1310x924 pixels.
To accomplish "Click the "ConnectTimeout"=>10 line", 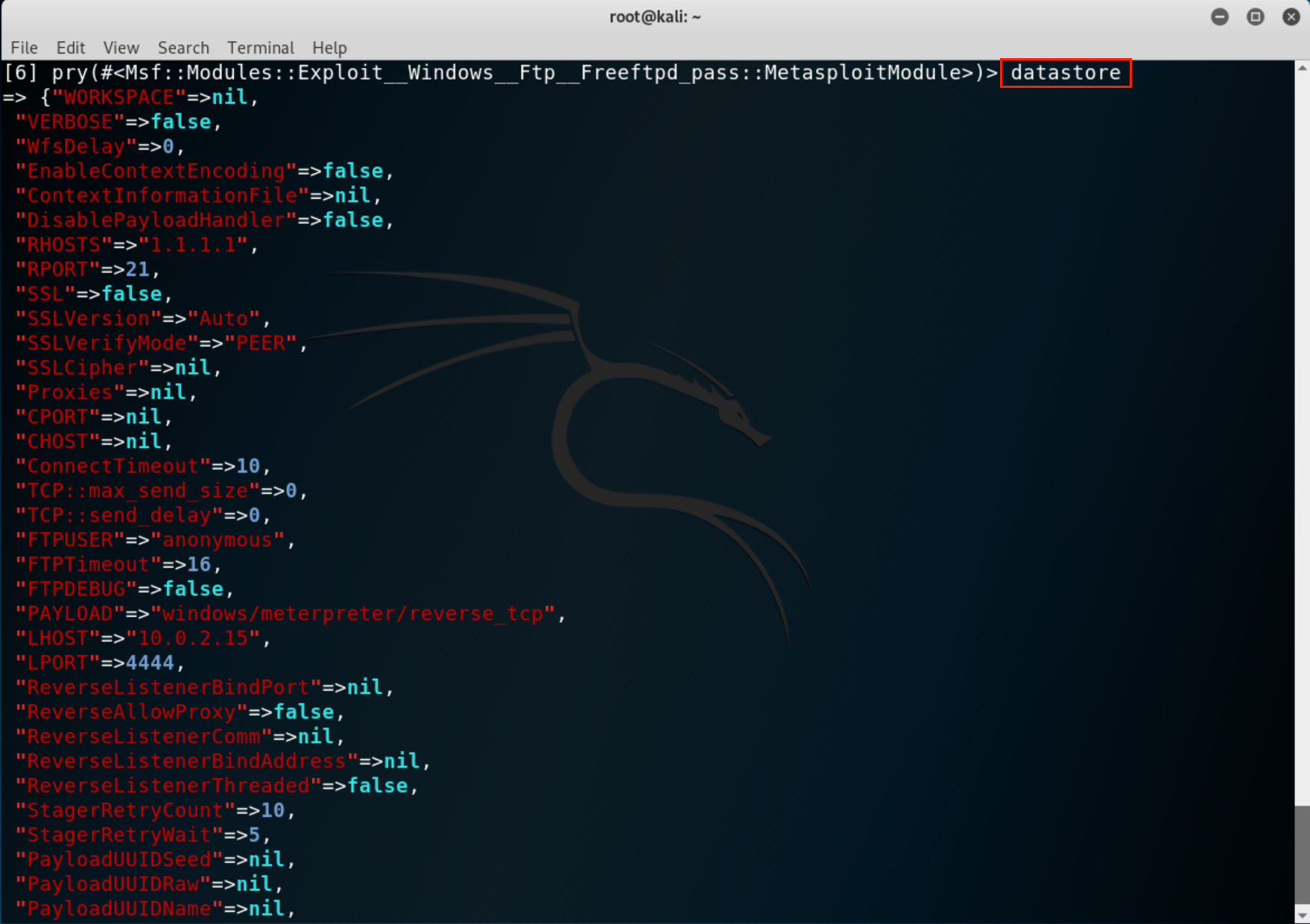I will pos(143,466).
